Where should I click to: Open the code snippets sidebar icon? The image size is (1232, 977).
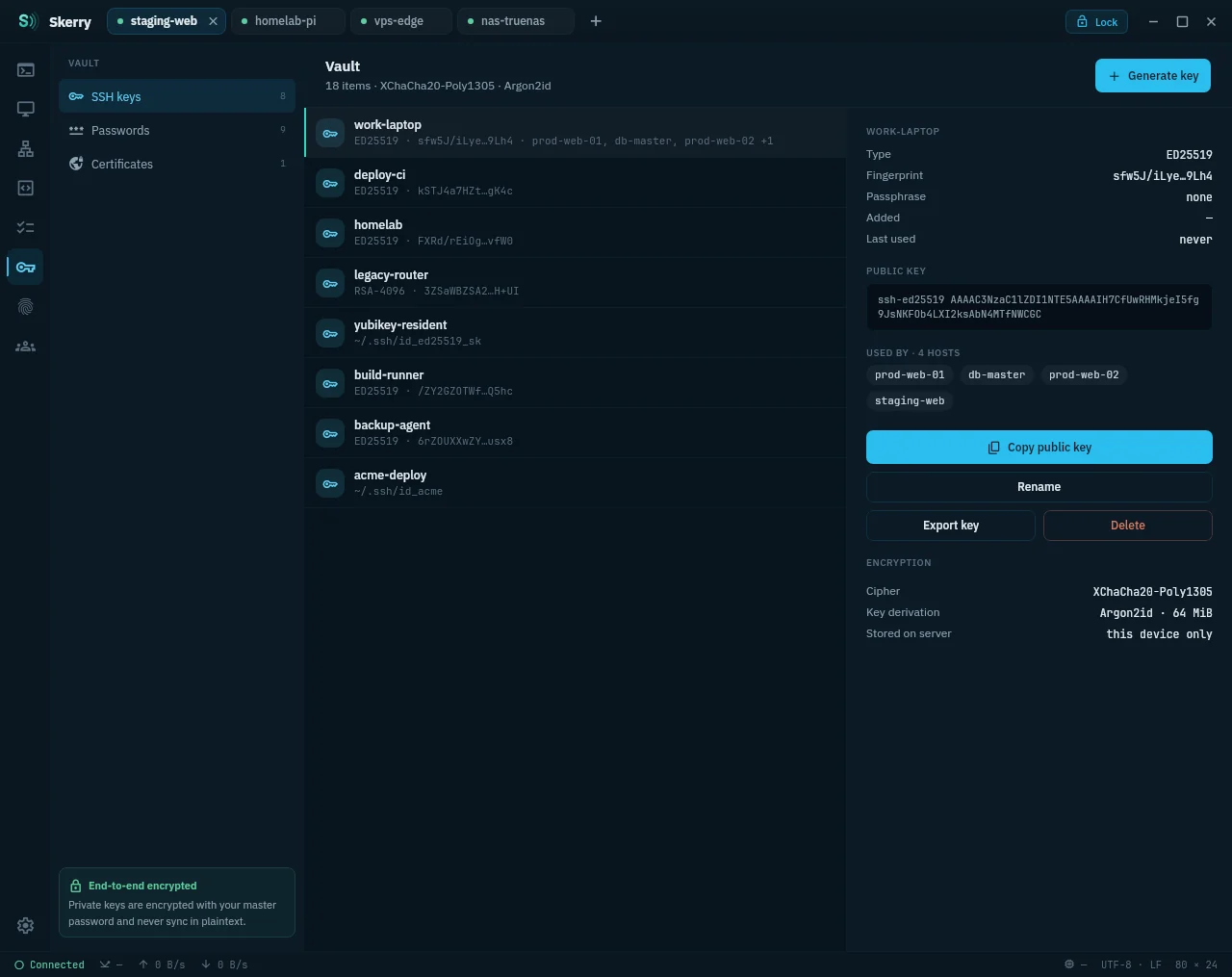click(26, 188)
